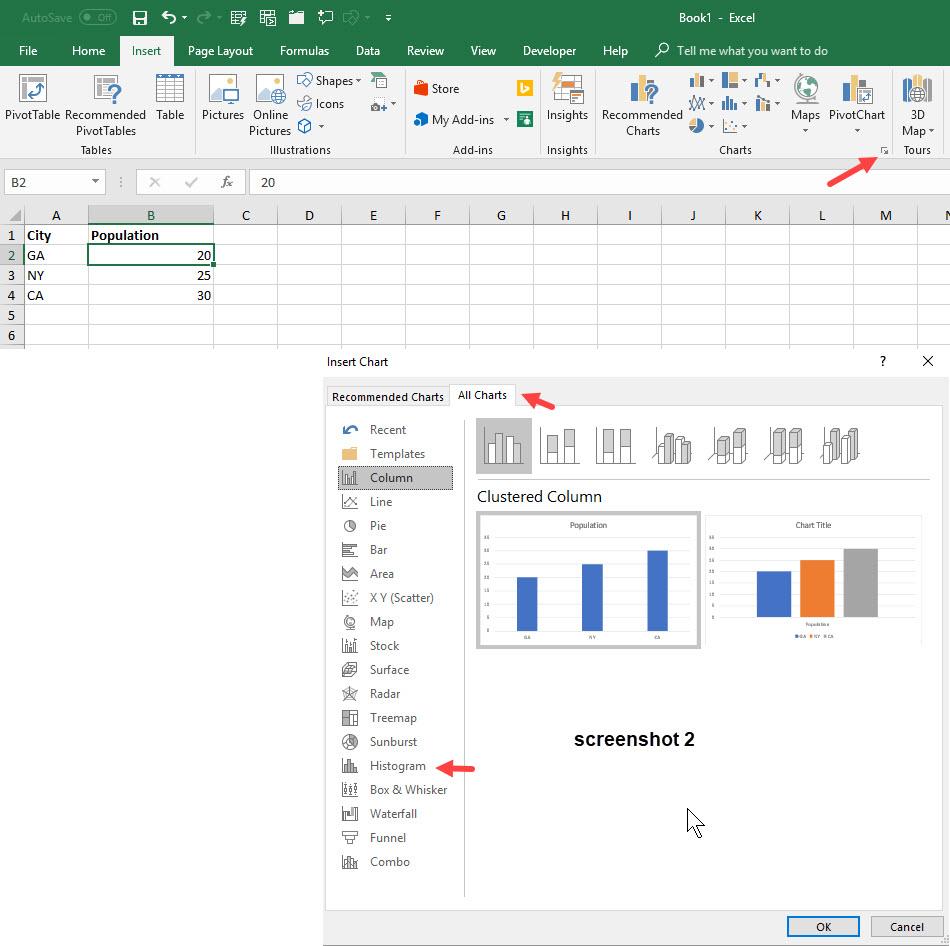
Task: Switch to Recommended Charts tab in dialog
Action: (388, 397)
